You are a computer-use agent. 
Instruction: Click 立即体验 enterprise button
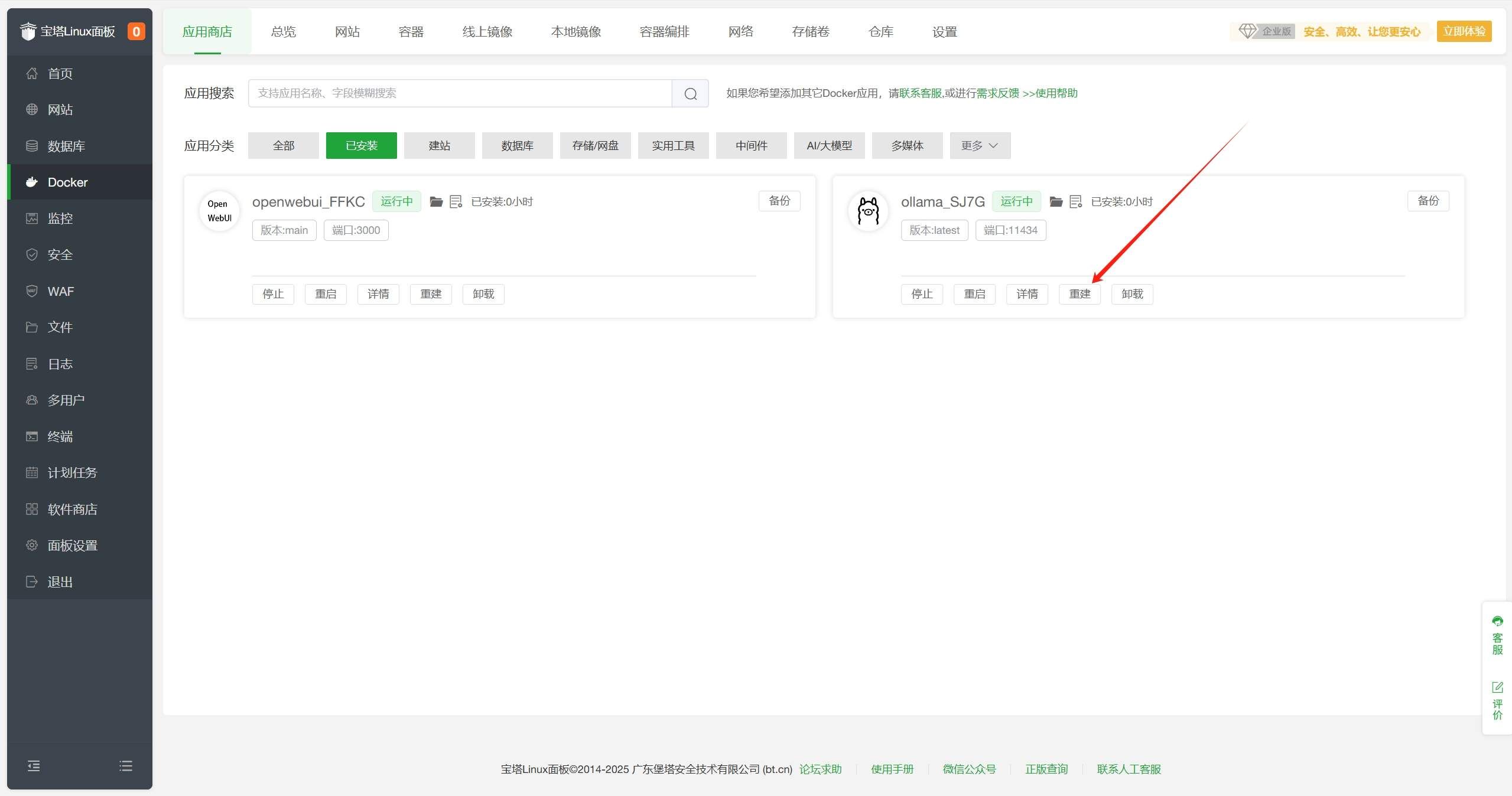pos(1464,31)
